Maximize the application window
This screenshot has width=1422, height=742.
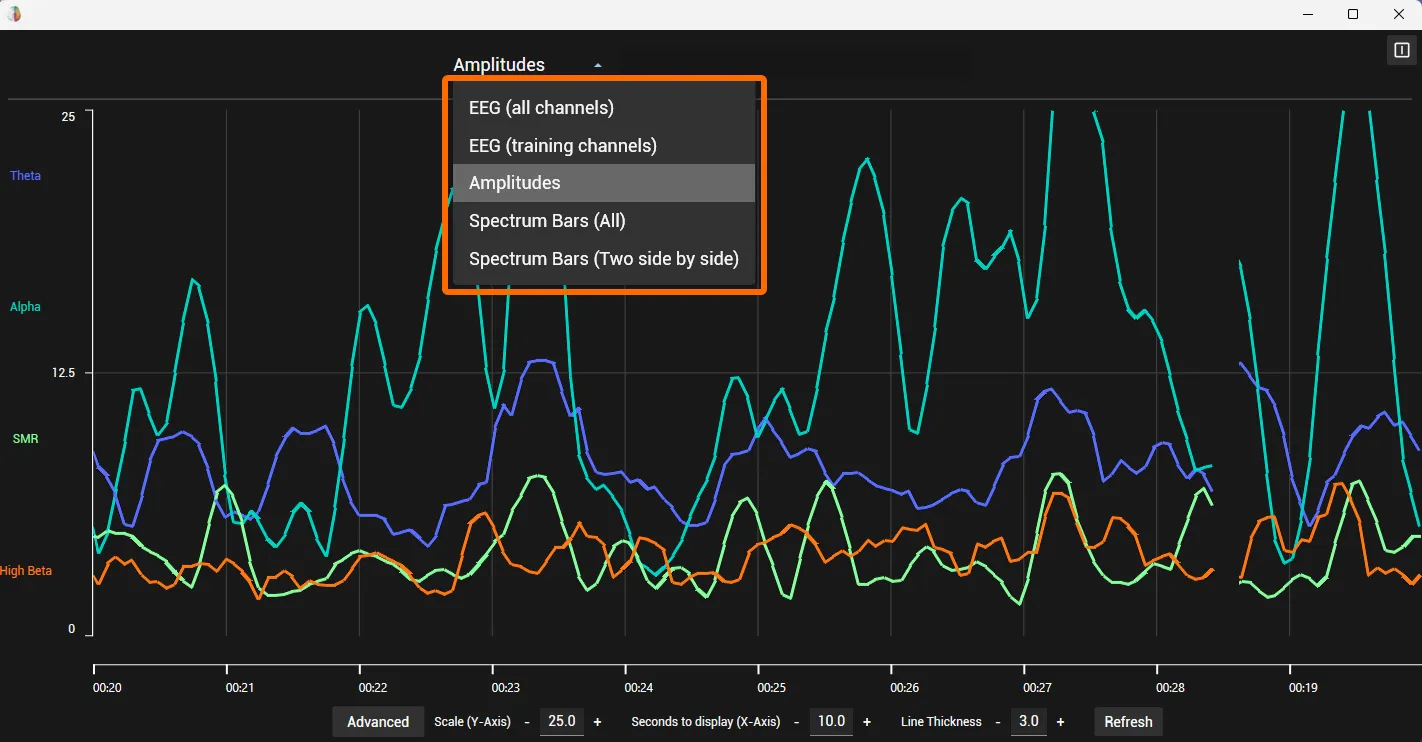[x=1353, y=14]
